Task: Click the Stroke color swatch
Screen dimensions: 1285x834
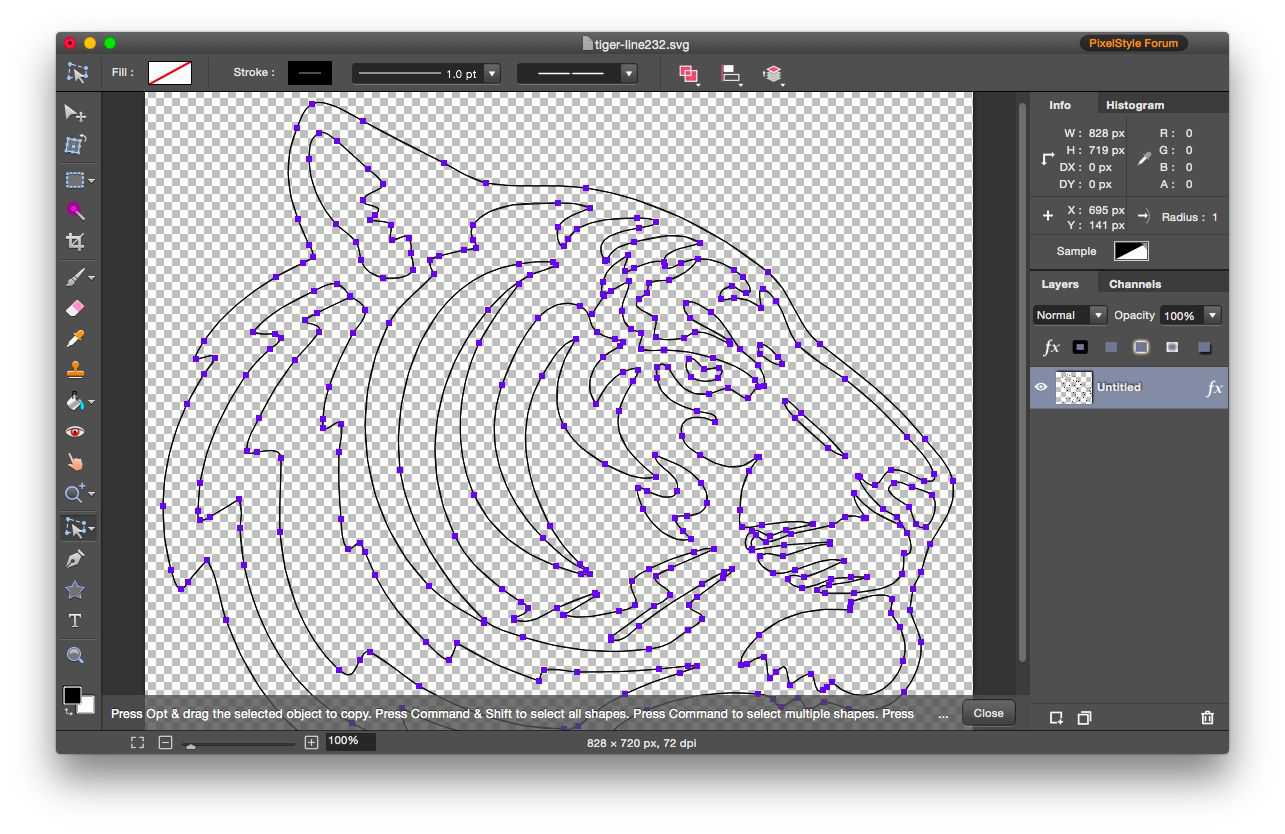Action: click(x=310, y=73)
